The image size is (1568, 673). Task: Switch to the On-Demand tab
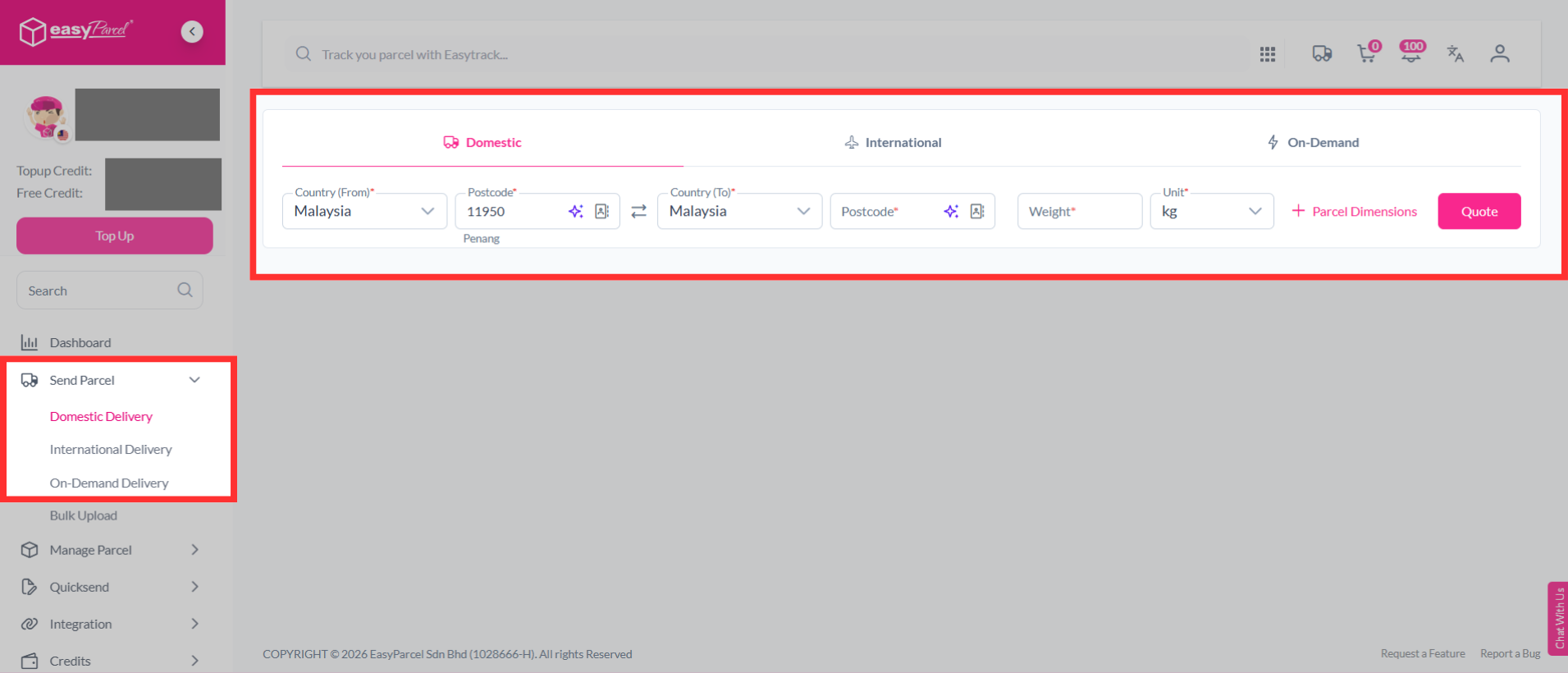point(1313,143)
